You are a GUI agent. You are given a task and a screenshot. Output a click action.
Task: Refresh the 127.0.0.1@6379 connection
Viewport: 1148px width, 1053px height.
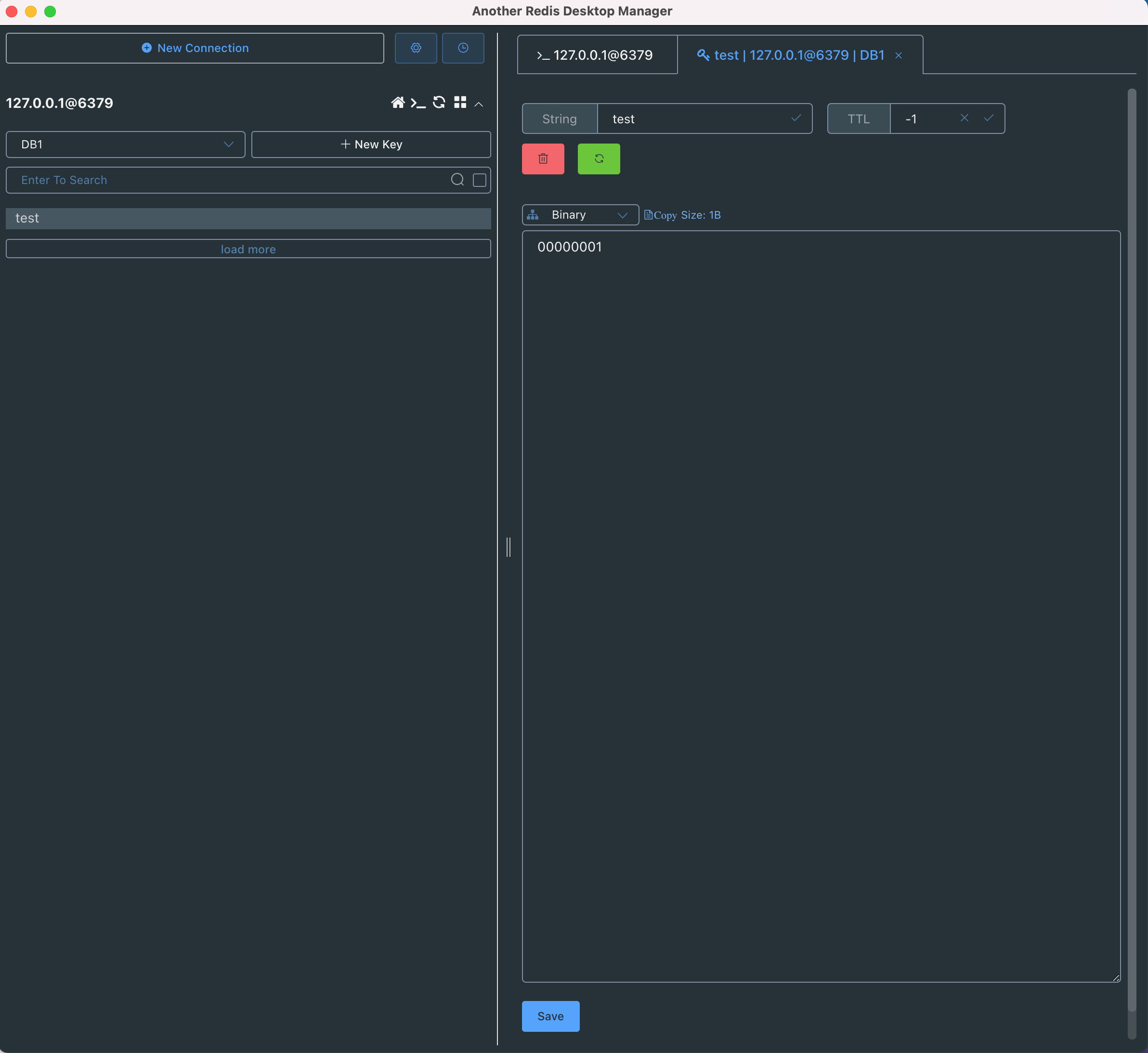[439, 103]
